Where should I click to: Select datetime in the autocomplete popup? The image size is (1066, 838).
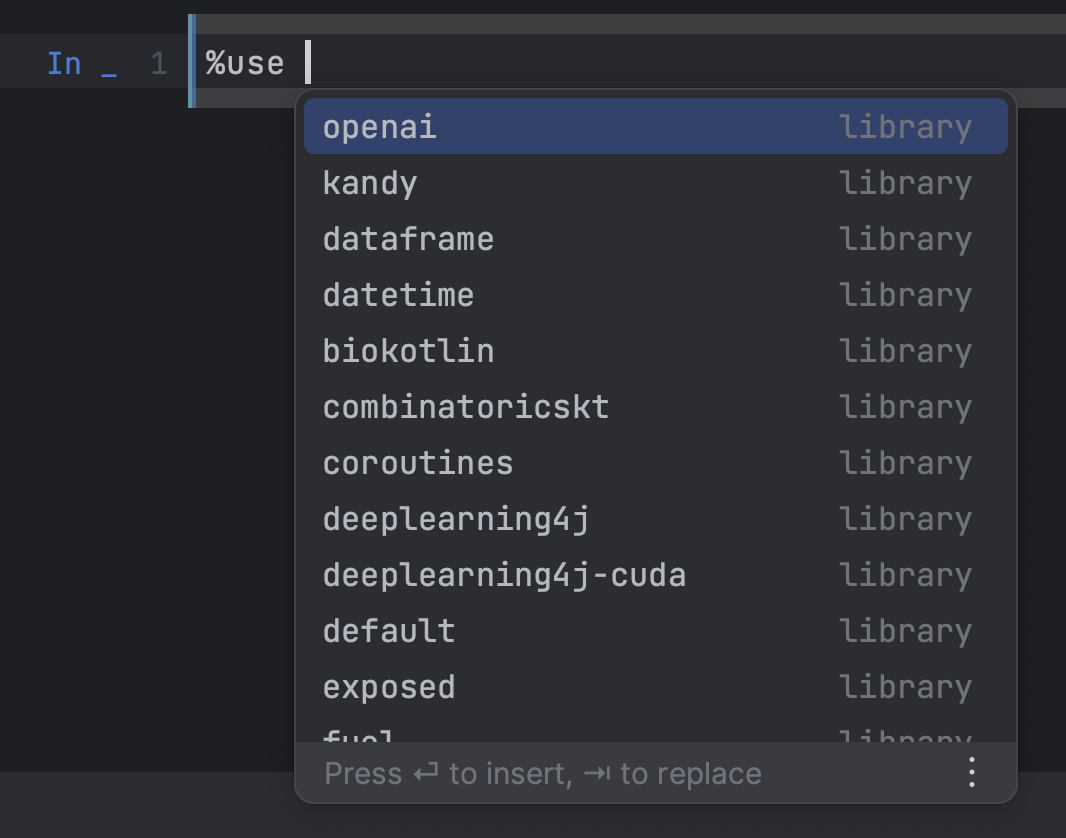click(655, 295)
